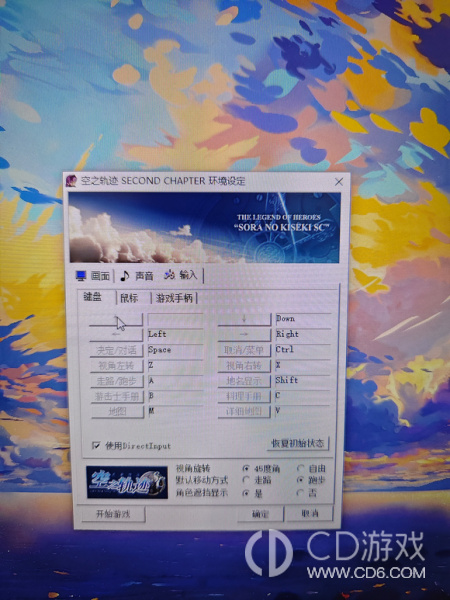Click the 视角右转 binding button

244,365
